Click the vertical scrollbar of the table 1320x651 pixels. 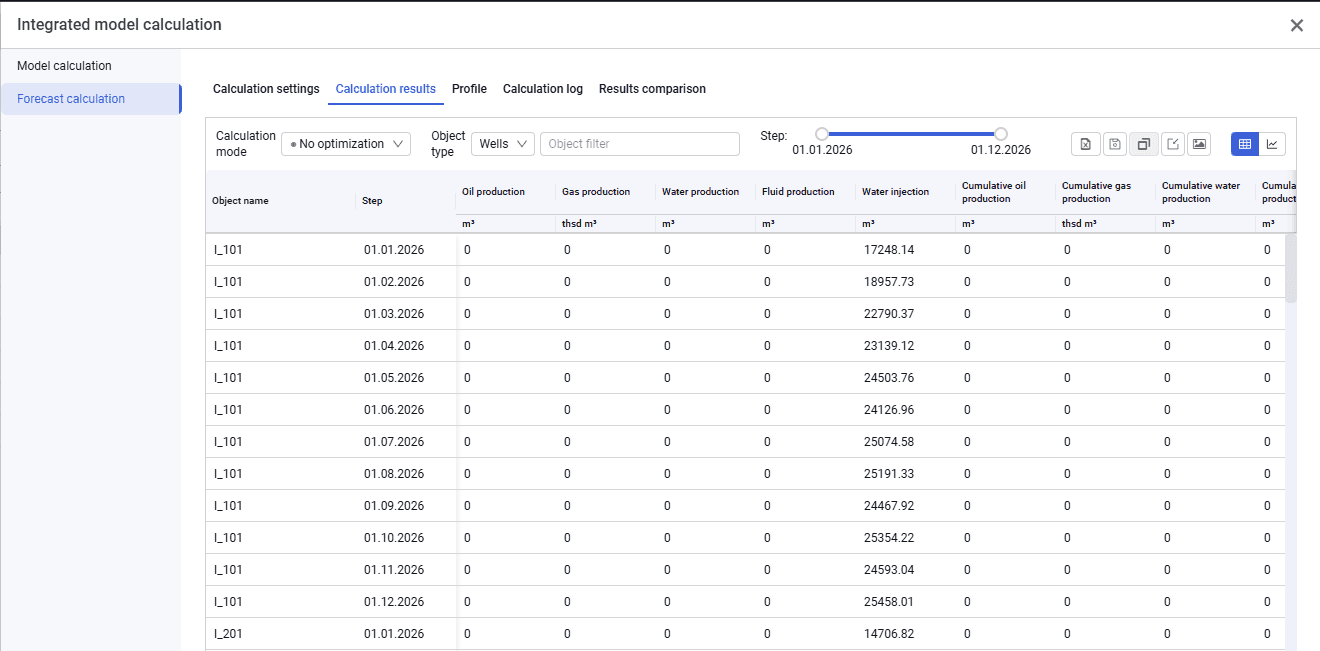click(1291, 268)
